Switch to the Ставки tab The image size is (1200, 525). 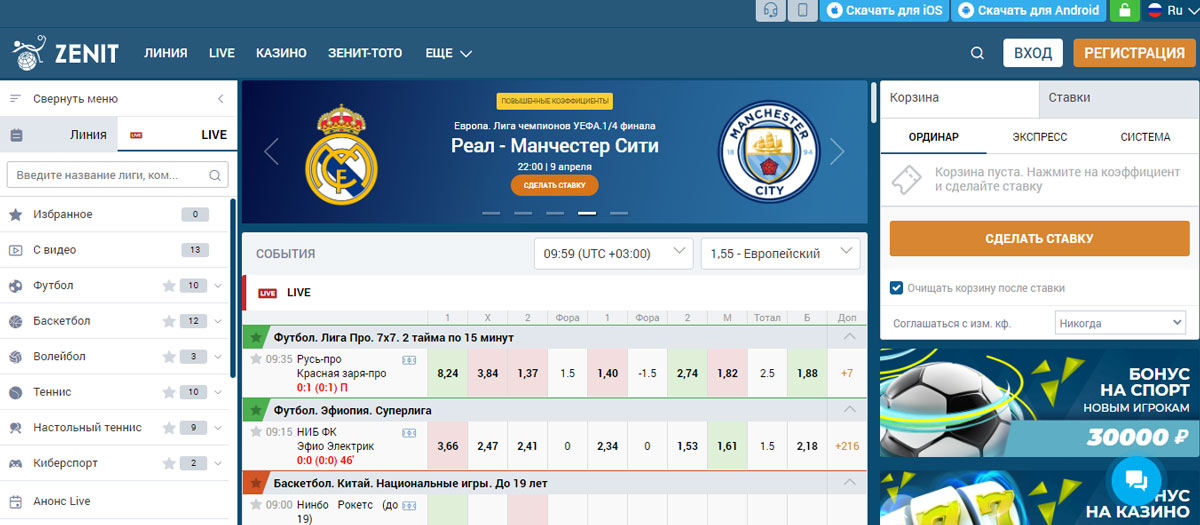pyautogui.click(x=1119, y=98)
